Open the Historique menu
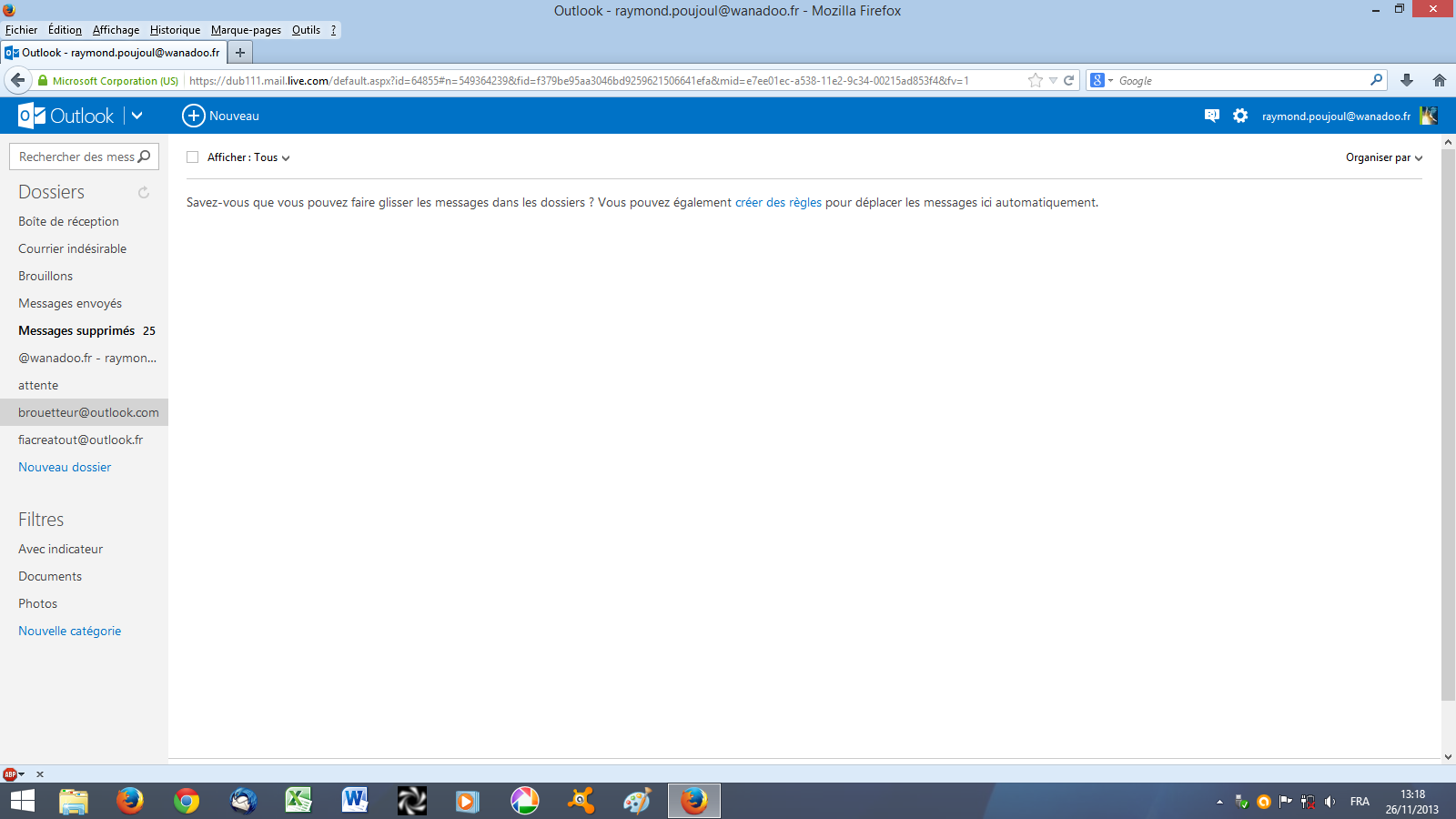Screen dimensions: 1456x819 175,30
